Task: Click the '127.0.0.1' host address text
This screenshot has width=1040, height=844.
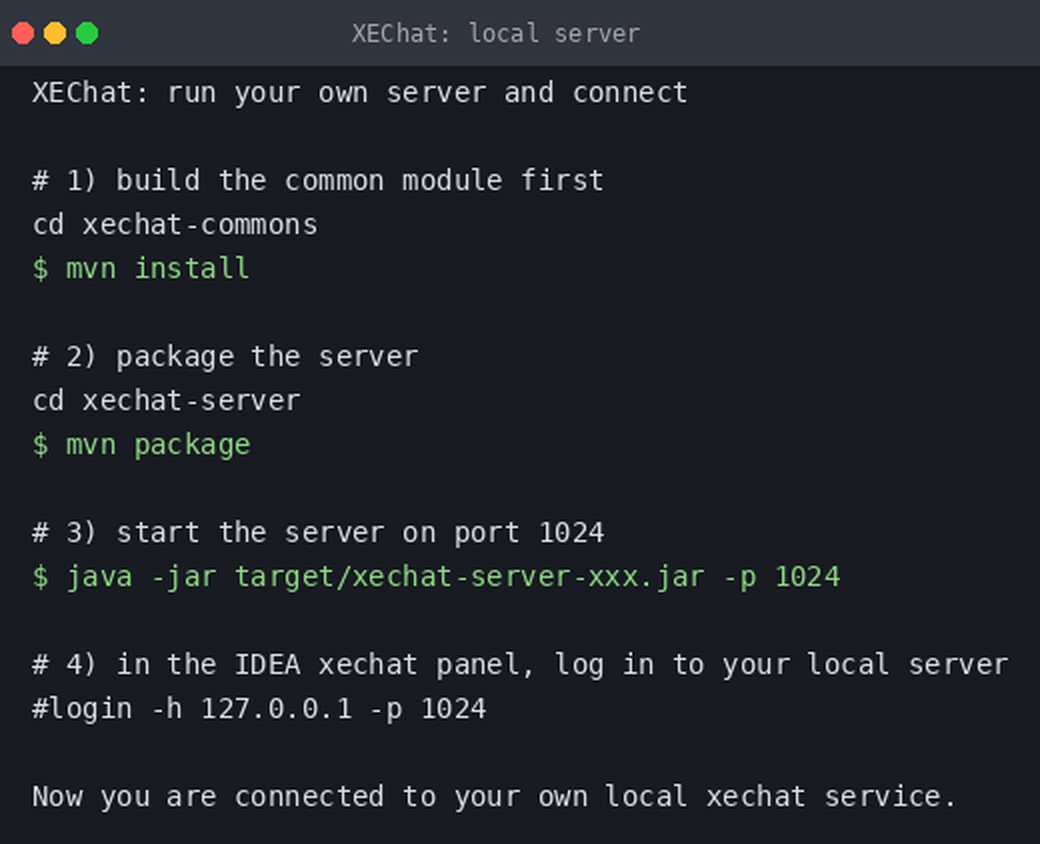Action: [277, 709]
